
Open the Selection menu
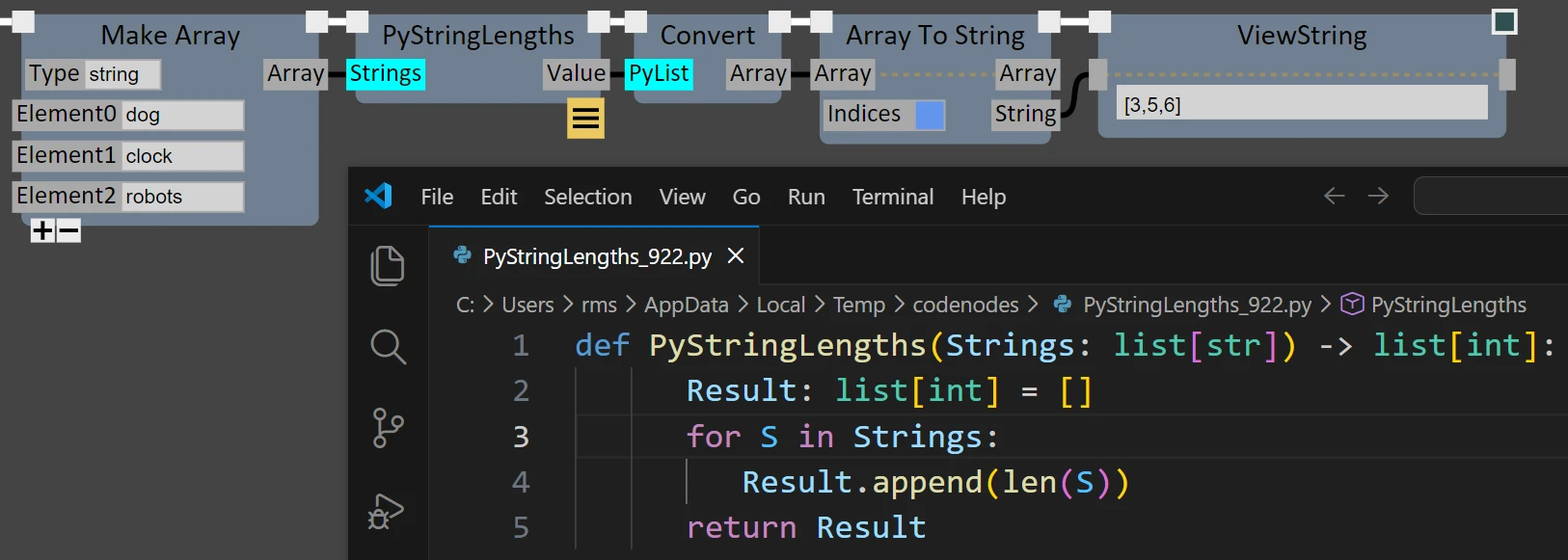588,197
